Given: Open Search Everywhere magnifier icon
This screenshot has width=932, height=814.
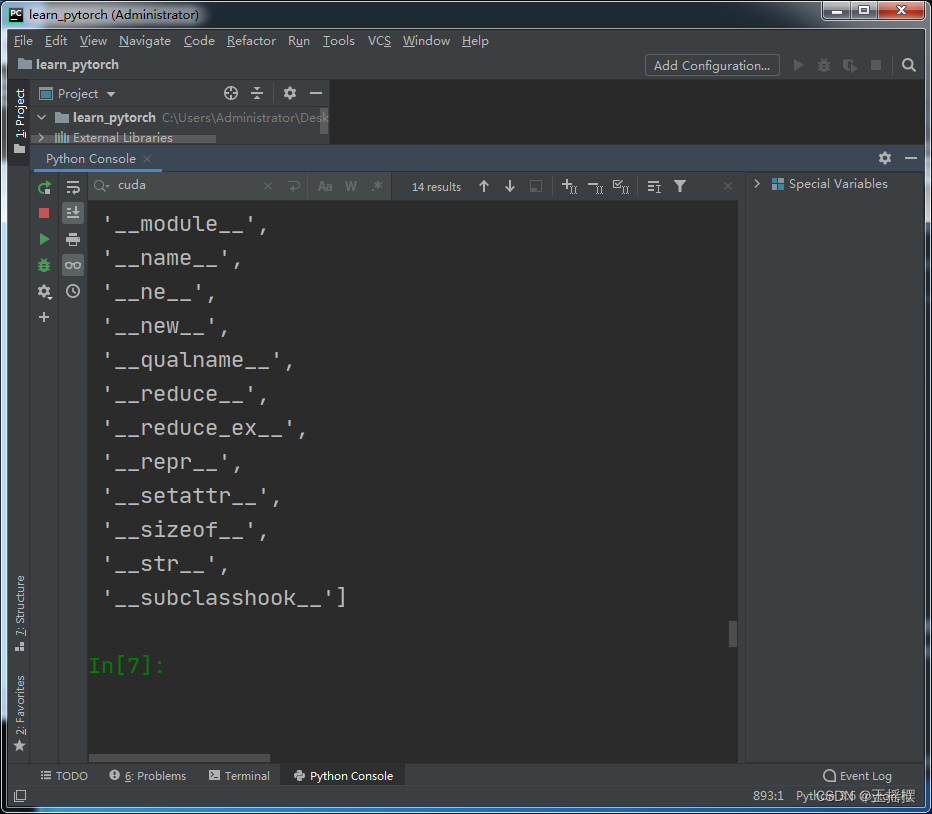Looking at the screenshot, I should coord(908,65).
